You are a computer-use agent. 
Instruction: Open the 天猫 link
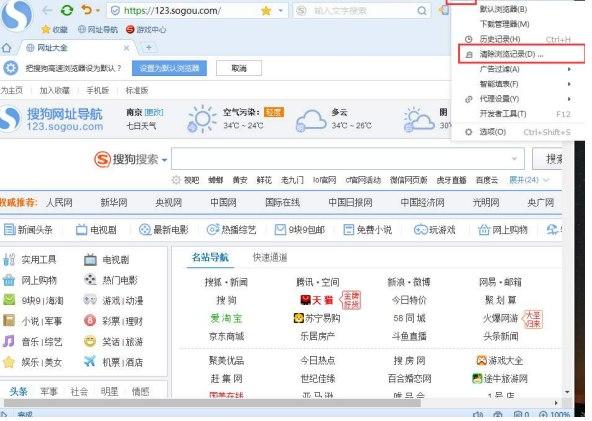pos(317,300)
